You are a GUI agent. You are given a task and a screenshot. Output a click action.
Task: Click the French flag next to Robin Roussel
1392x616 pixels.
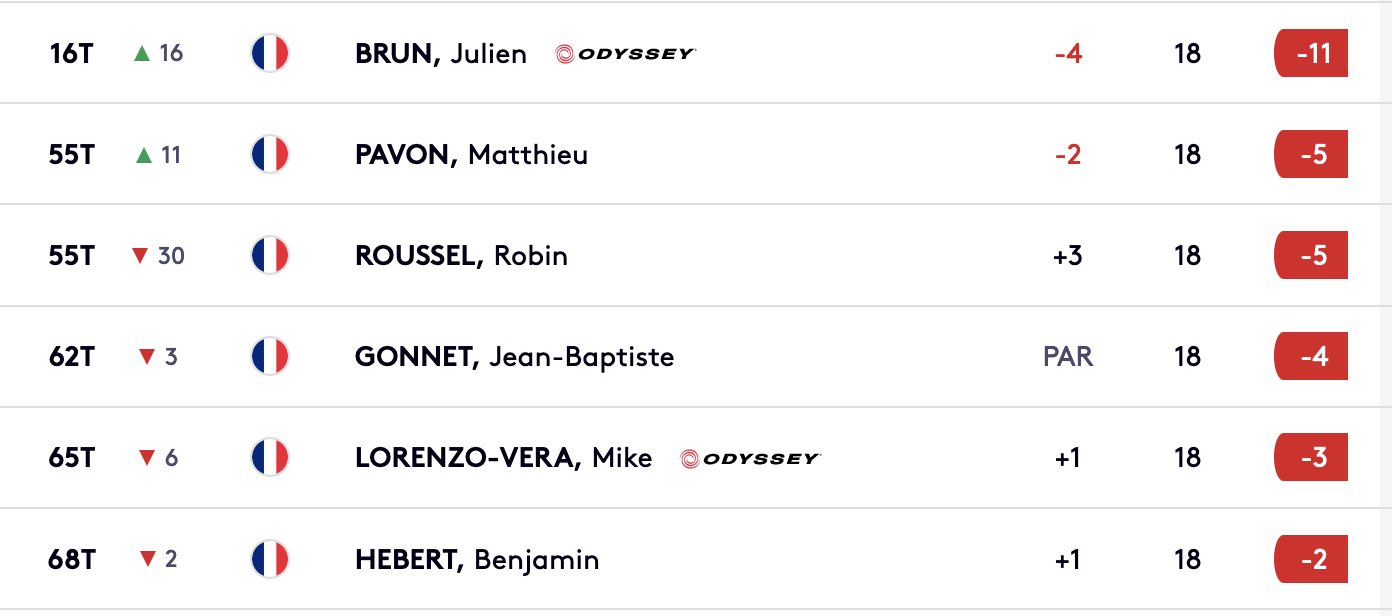coord(270,255)
